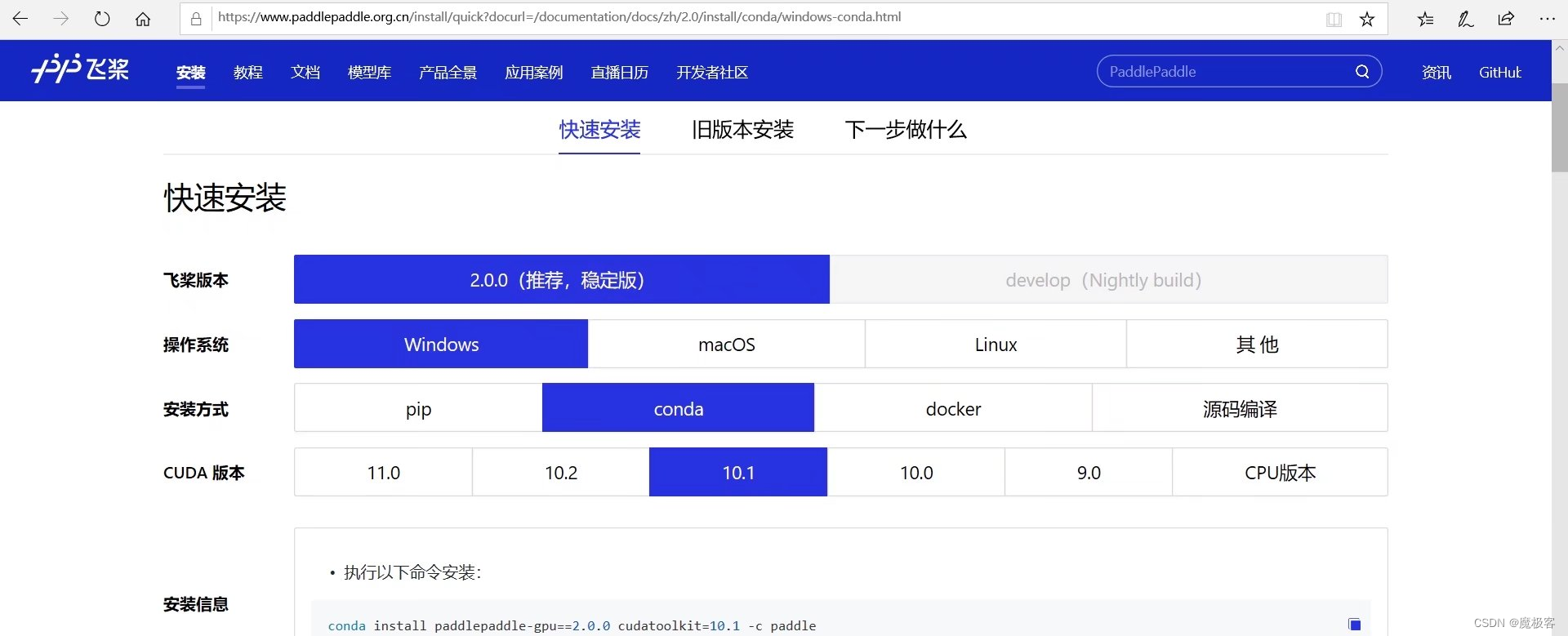Toggle reading view book icon
1568x636 pixels.
click(1334, 19)
